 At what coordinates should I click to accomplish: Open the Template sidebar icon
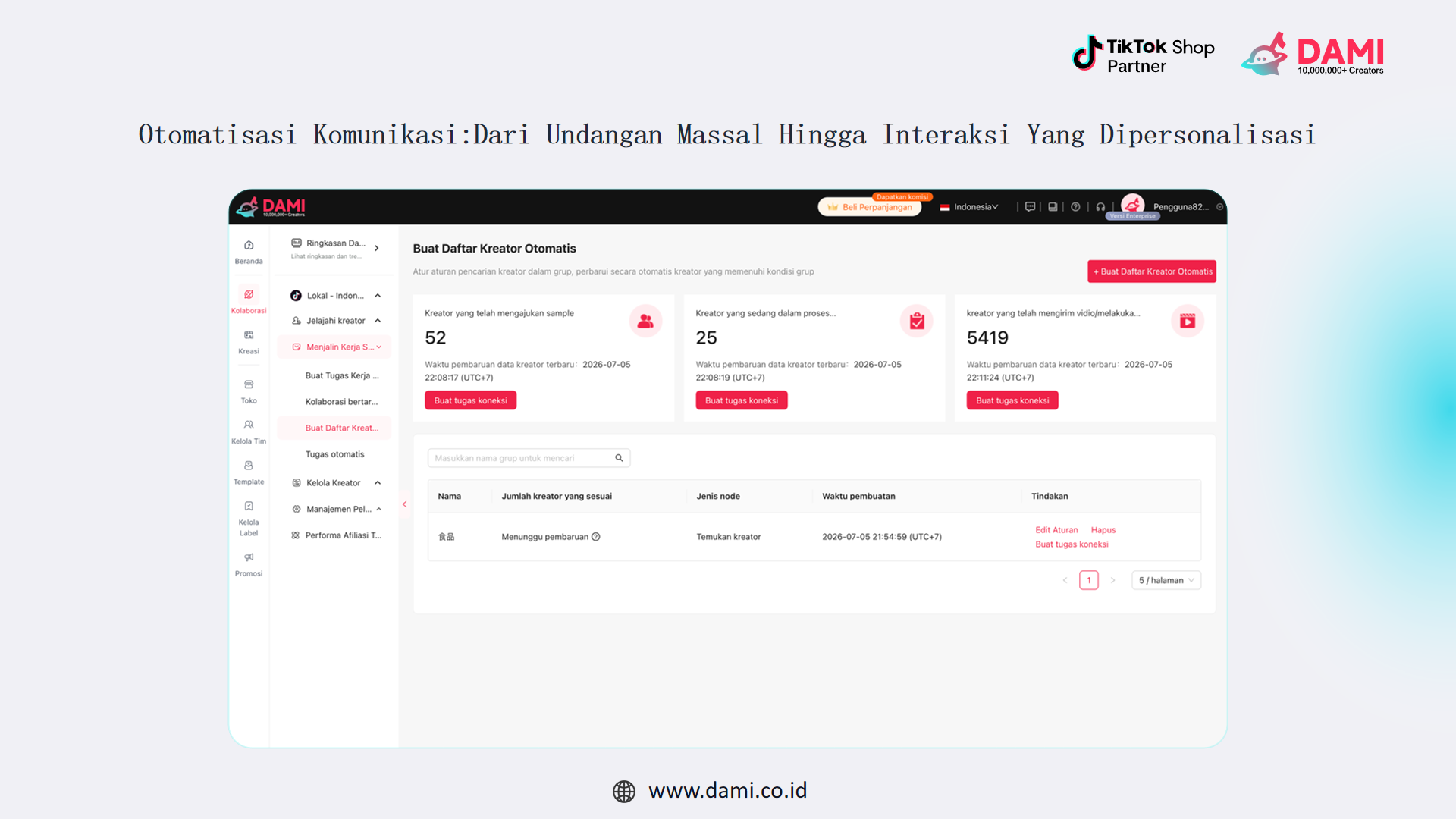coord(249,466)
